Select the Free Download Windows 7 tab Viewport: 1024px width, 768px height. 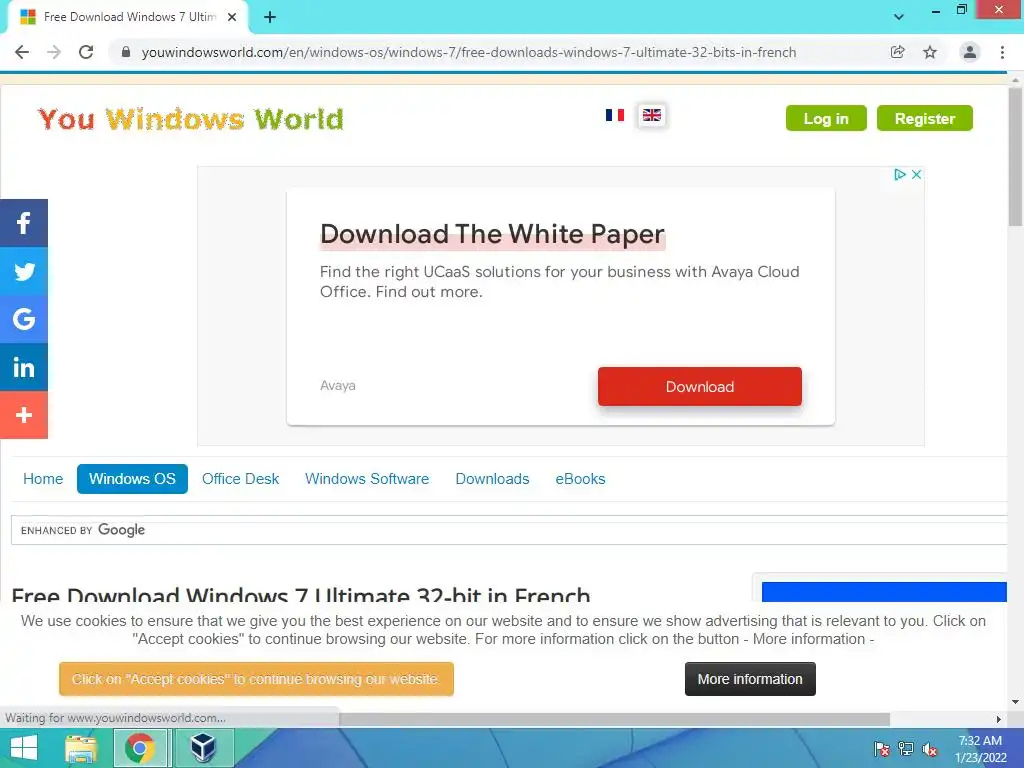click(x=127, y=18)
